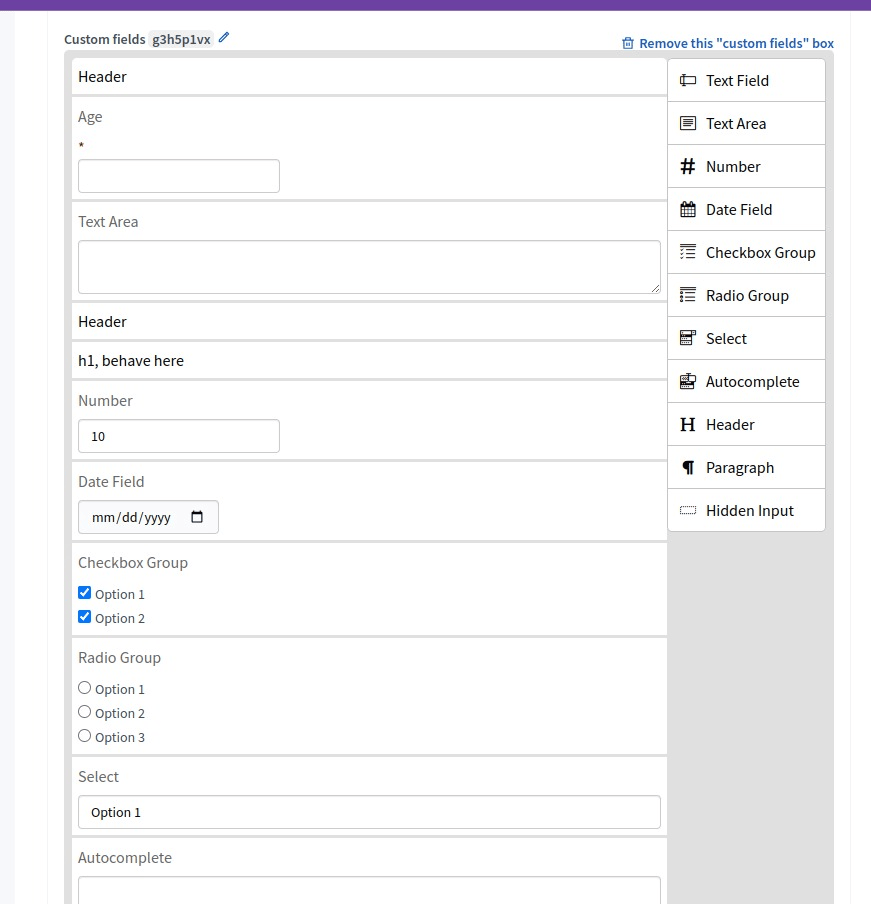Click the resize handle of the Text Area box
This screenshot has height=904, width=871.
click(655, 288)
